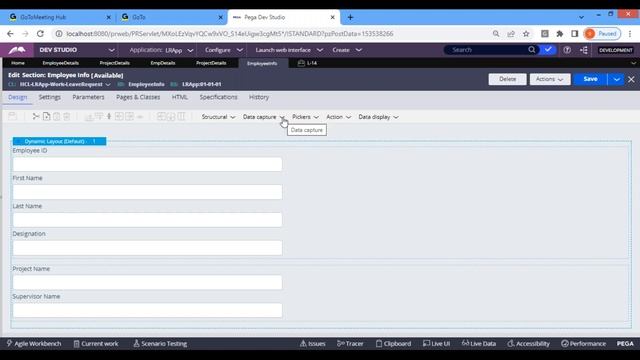This screenshot has height=360, width=640.
Task: Switch to the History tab
Action: point(259,97)
